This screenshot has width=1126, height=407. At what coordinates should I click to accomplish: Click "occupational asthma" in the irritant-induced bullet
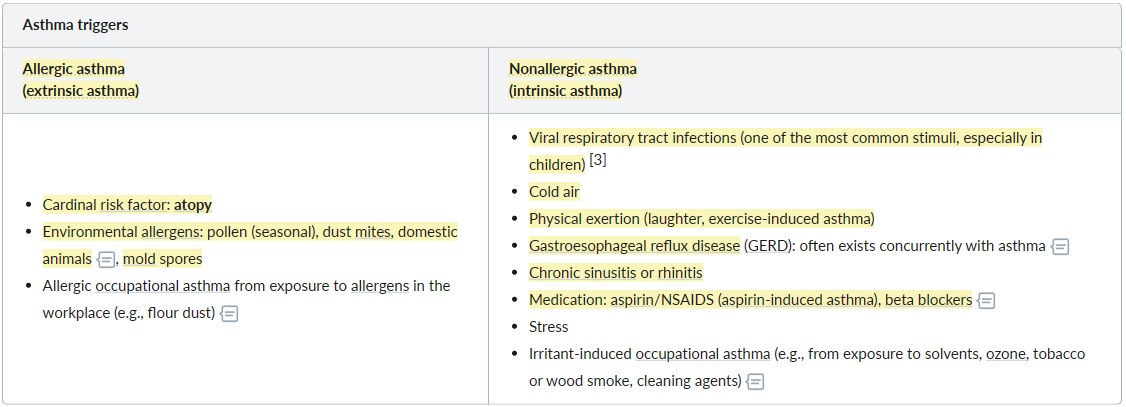(703, 354)
